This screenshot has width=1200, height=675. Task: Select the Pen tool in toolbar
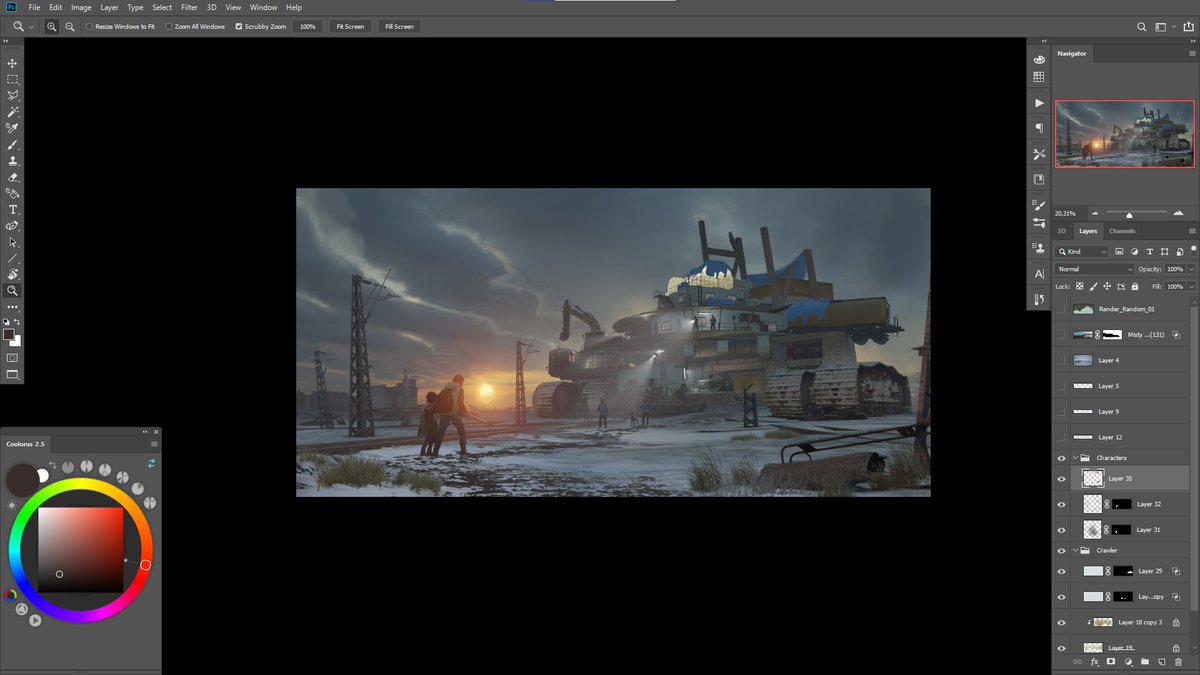click(13, 226)
